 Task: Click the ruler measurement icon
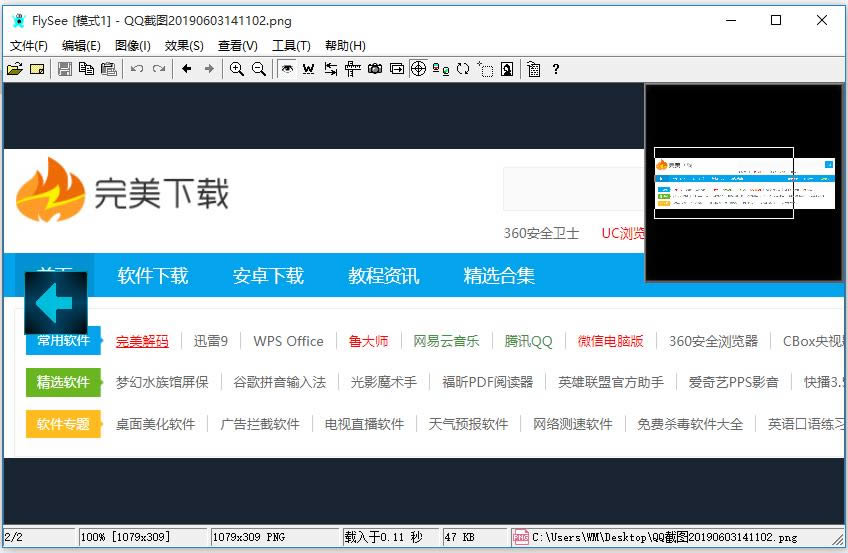tap(353, 69)
